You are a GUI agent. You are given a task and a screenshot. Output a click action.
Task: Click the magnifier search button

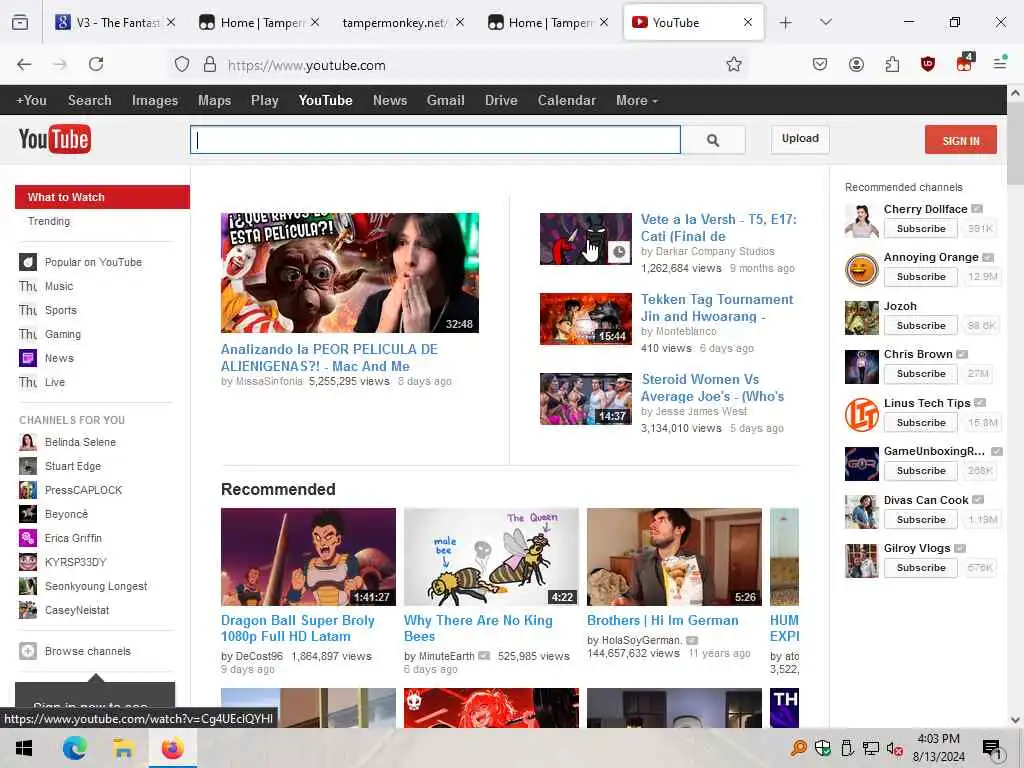click(712, 140)
